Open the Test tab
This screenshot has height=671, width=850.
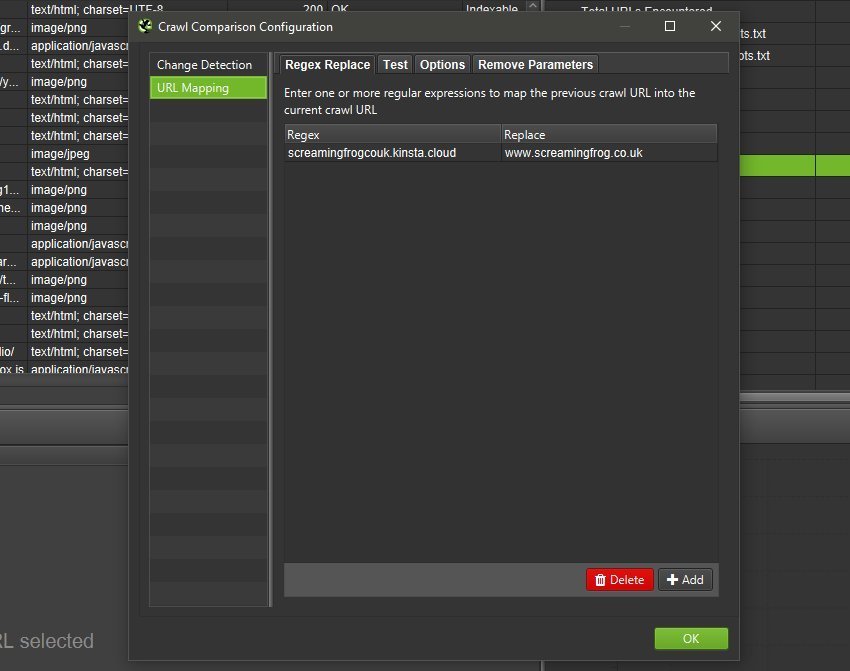coord(395,65)
